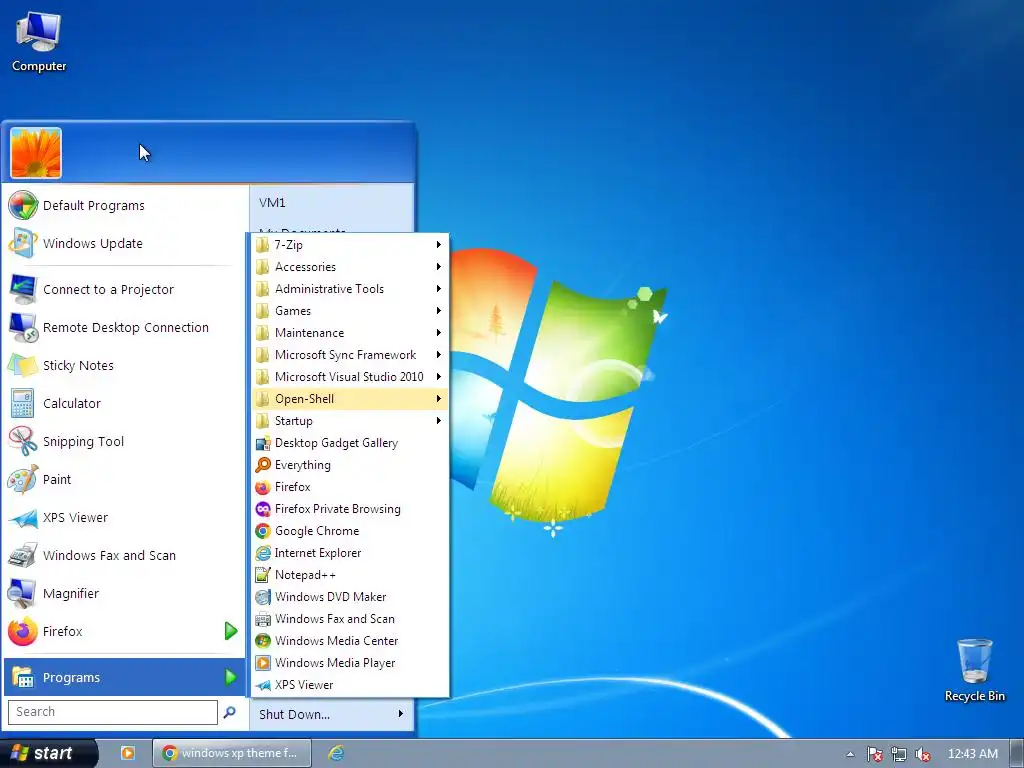Click the Search input box
The height and width of the screenshot is (768, 1024).
(113, 712)
